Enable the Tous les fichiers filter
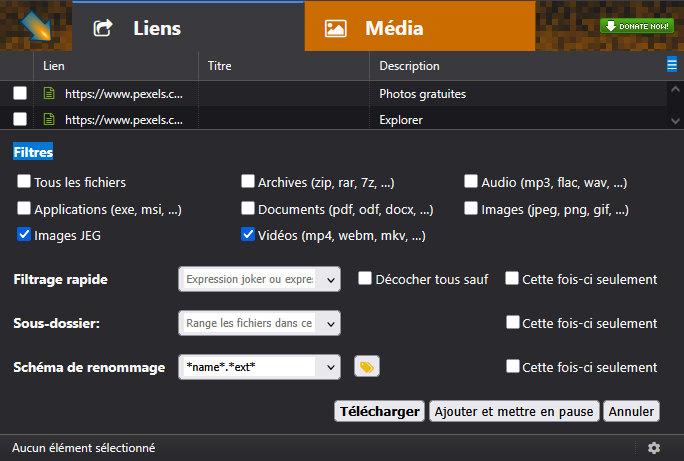The width and height of the screenshot is (684, 461). coord(24,182)
